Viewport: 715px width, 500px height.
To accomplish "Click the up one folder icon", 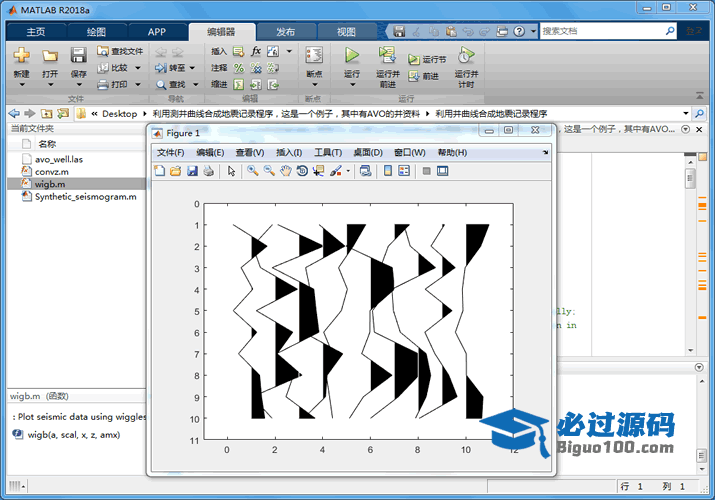I will [46, 113].
